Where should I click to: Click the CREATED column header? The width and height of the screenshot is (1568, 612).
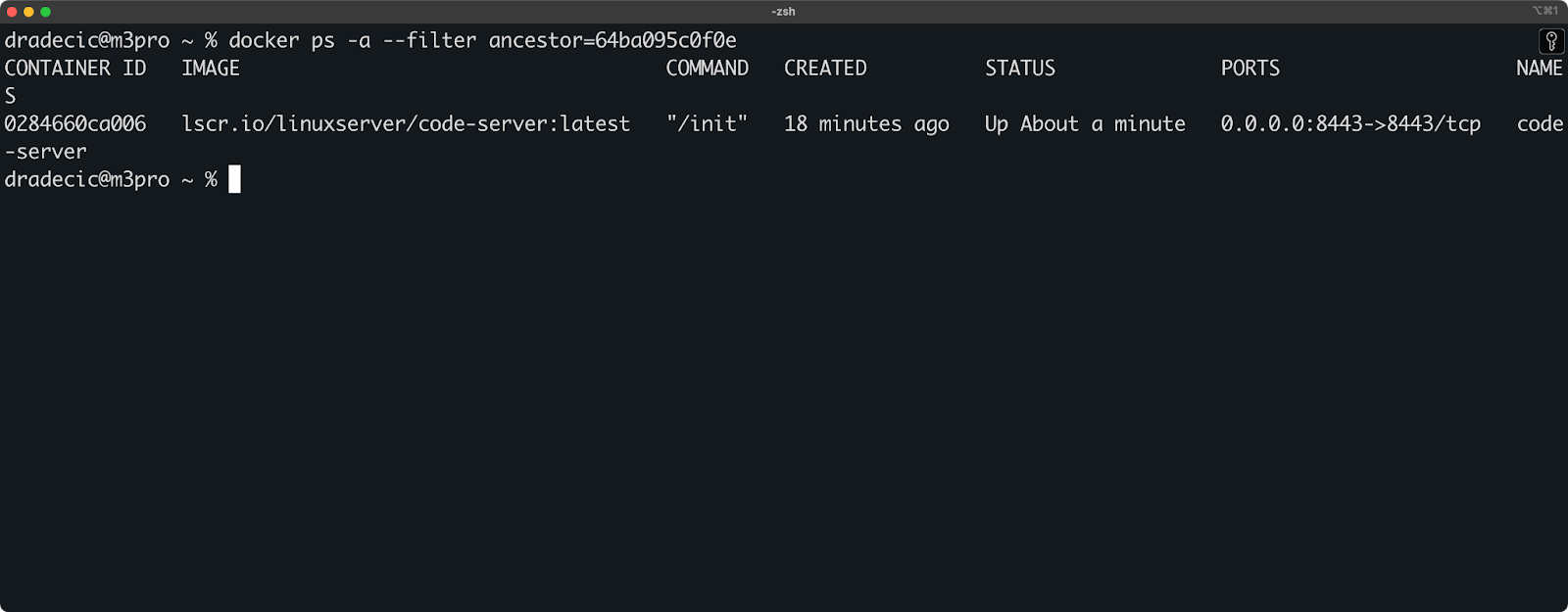(x=825, y=69)
